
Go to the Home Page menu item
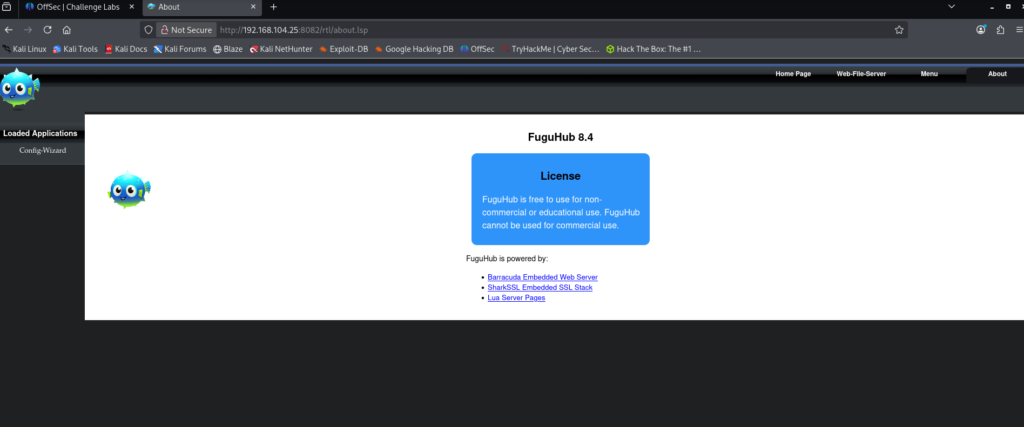point(793,74)
